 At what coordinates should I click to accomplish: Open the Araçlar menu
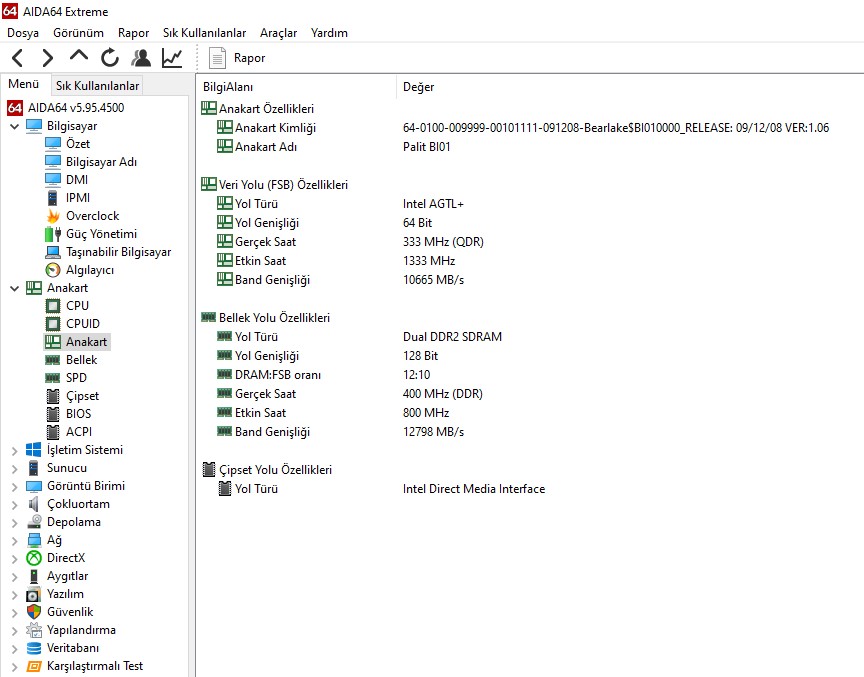pyautogui.click(x=278, y=33)
